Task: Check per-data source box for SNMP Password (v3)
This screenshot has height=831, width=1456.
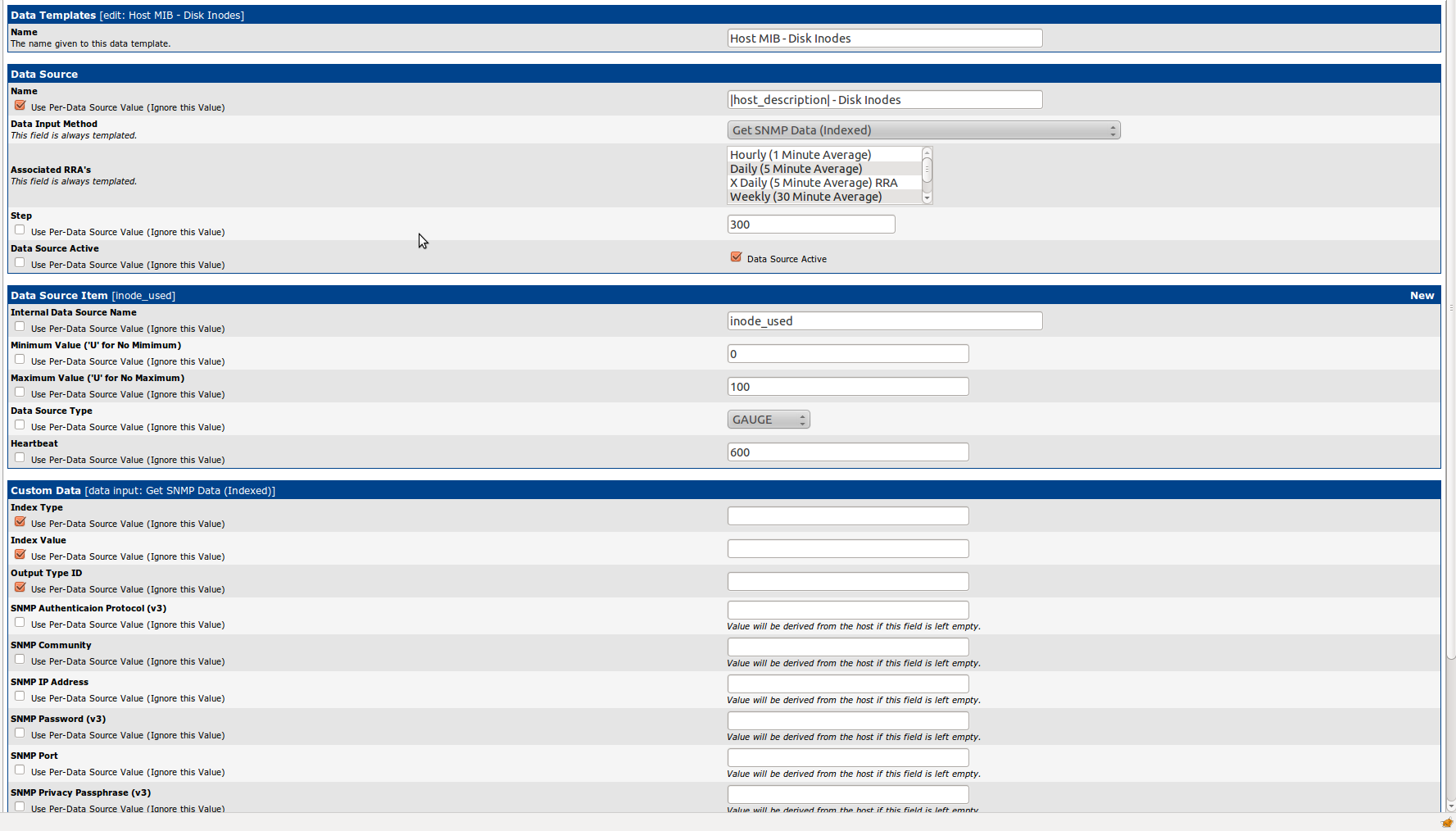Action: (20, 733)
